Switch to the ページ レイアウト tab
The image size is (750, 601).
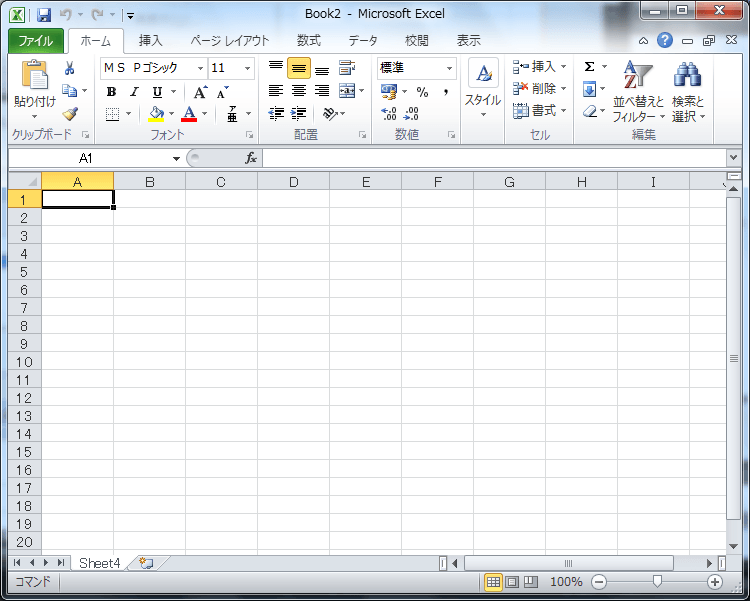230,41
